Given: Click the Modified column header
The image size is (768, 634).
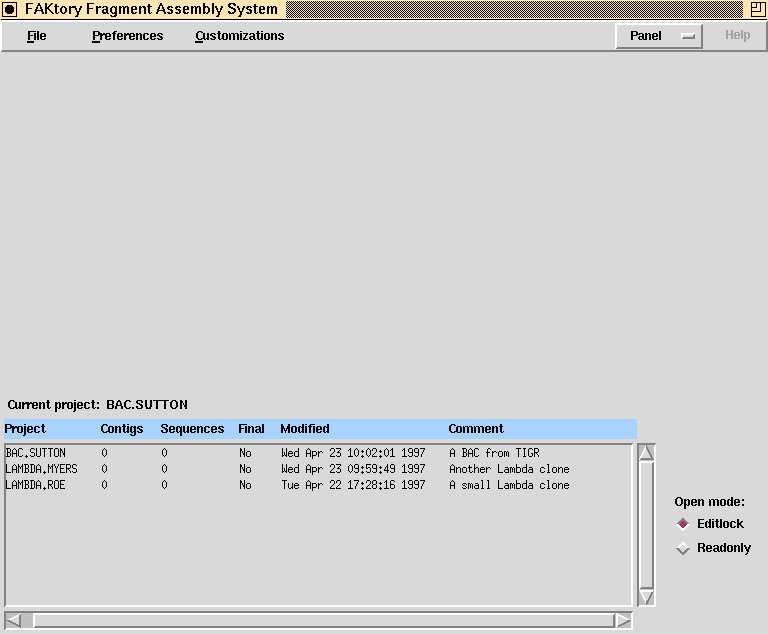Looking at the screenshot, I should [305, 429].
